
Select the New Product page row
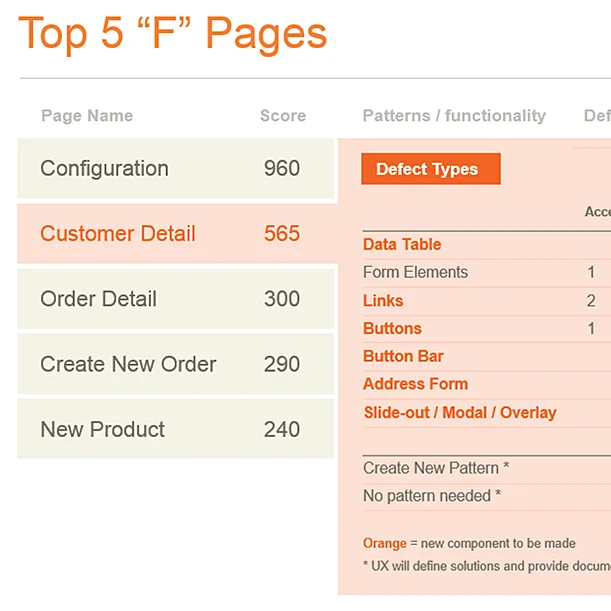click(176, 429)
